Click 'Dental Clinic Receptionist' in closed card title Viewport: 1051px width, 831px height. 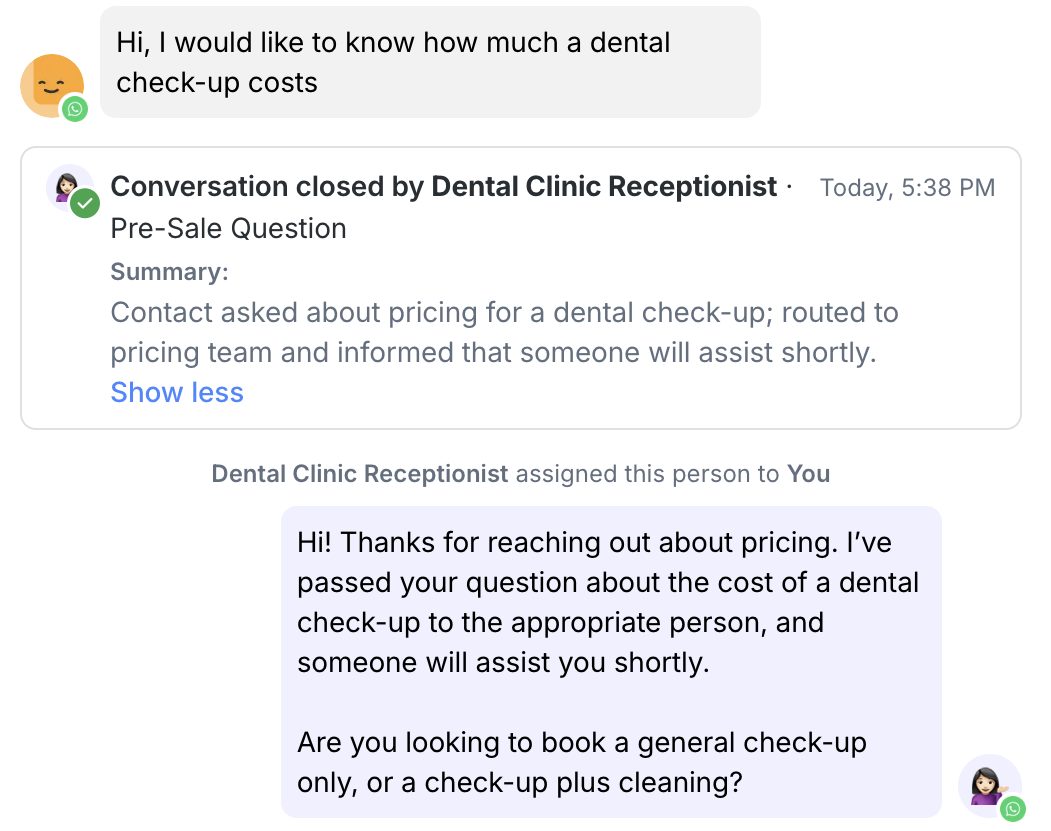(x=604, y=187)
